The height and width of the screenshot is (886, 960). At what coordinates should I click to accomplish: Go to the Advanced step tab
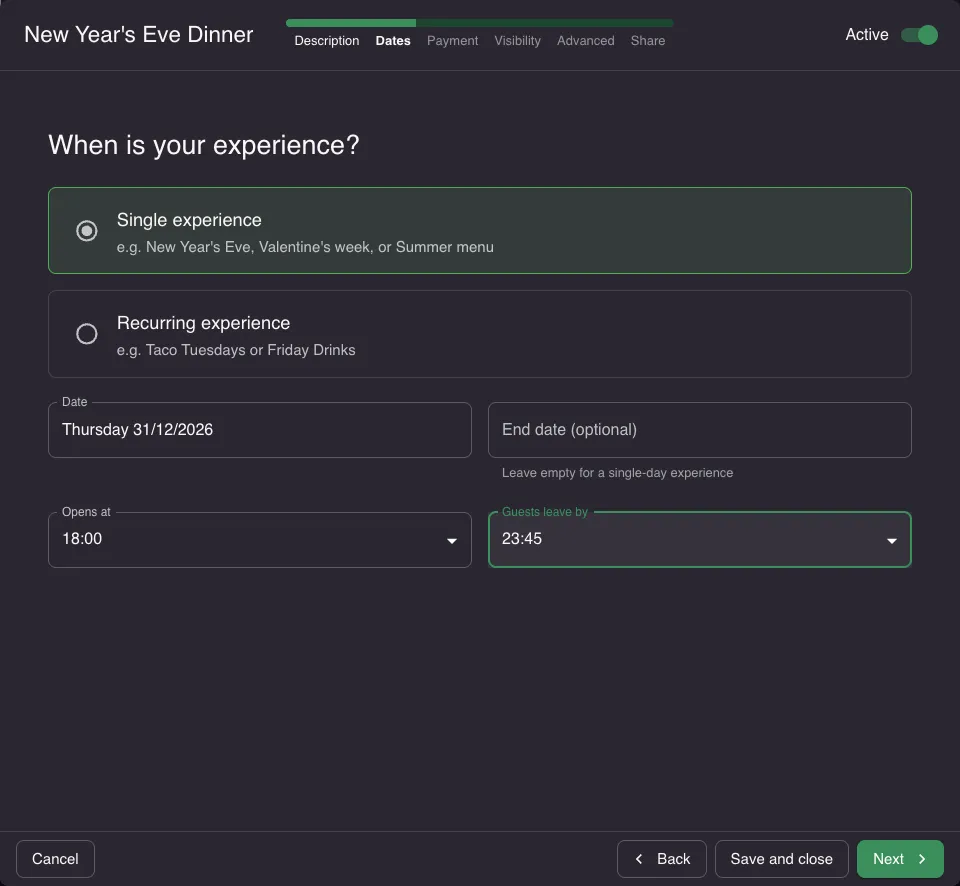pos(585,40)
